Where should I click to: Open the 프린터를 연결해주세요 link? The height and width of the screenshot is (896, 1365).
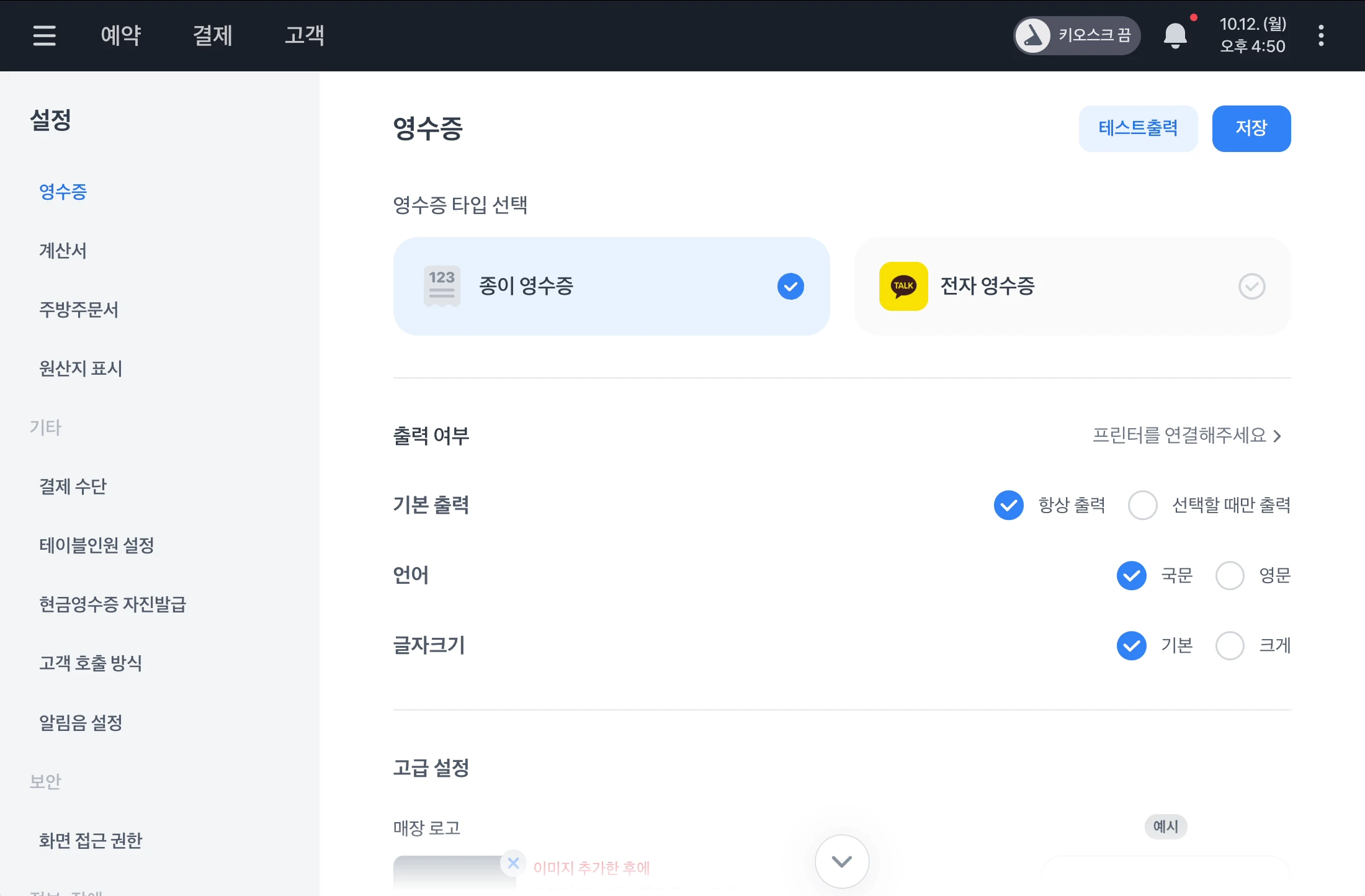pos(1187,435)
